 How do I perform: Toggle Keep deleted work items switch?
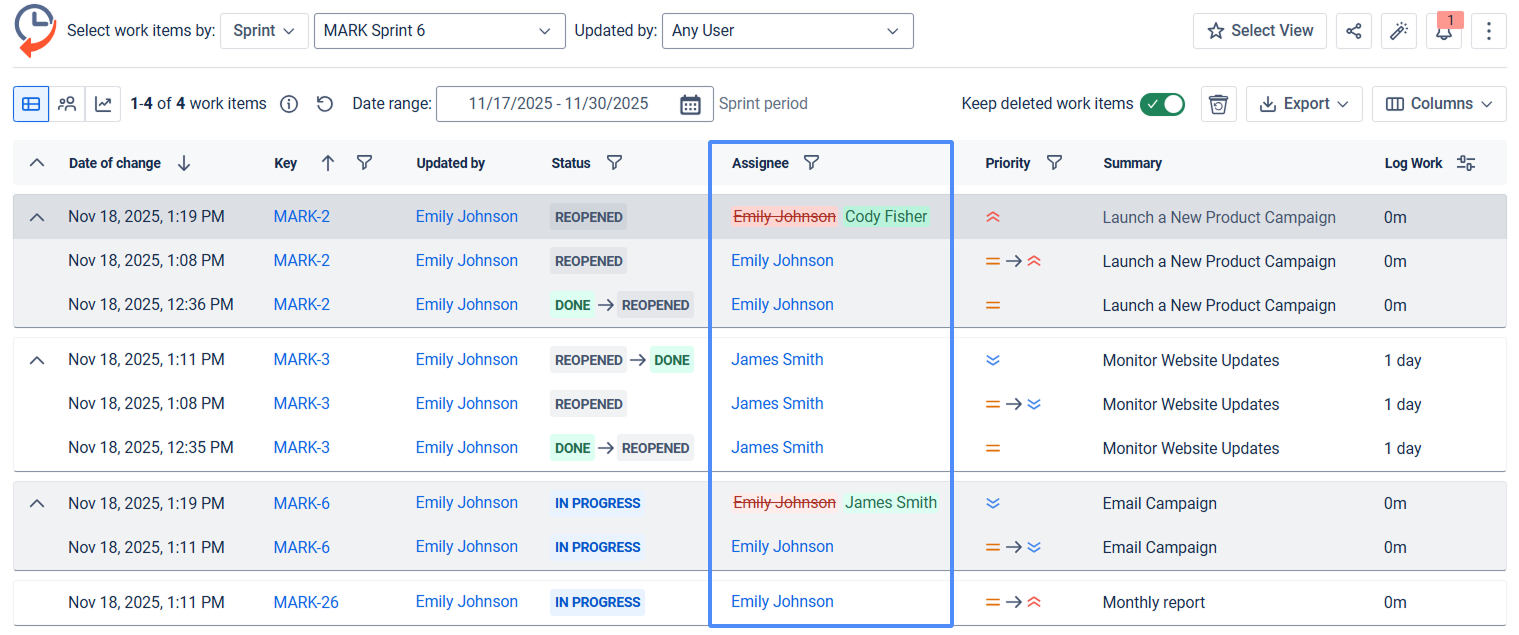pyautogui.click(x=1163, y=104)
